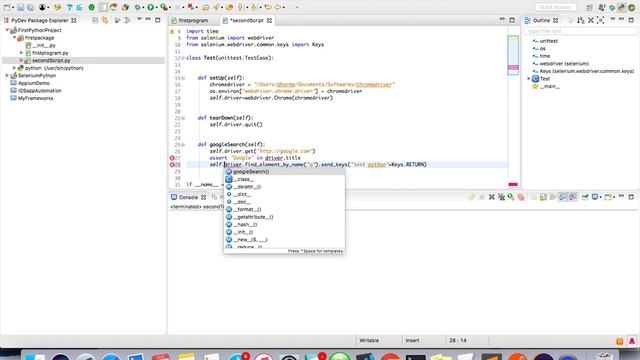The width and height of the screenshot is (640, 360).
Task: Click Link with Editor in Package Explorer
Action: [105, 20]
